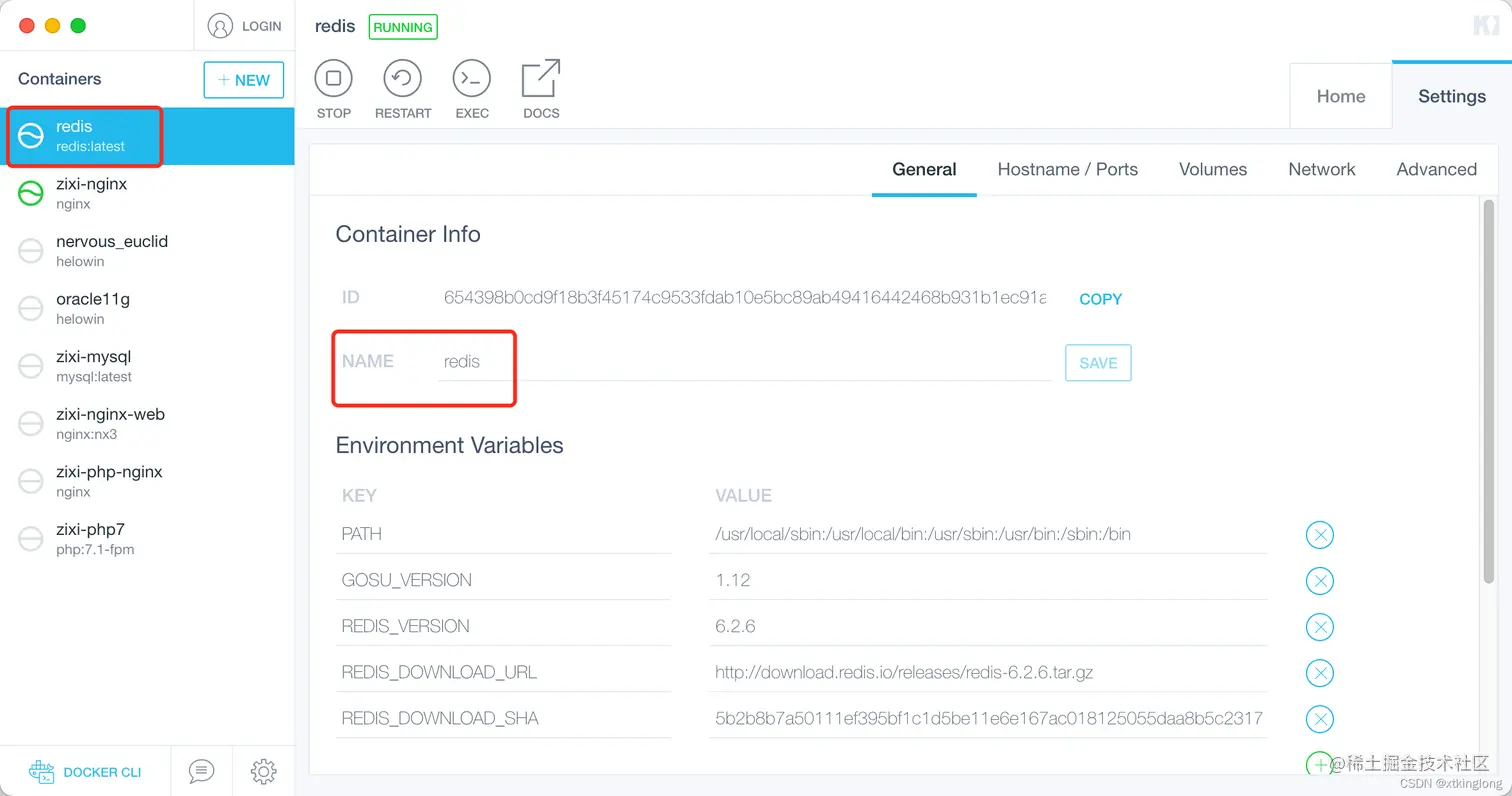Copy the container ID
Viewport: 1512px width, 796px height.
[1100, 299]
